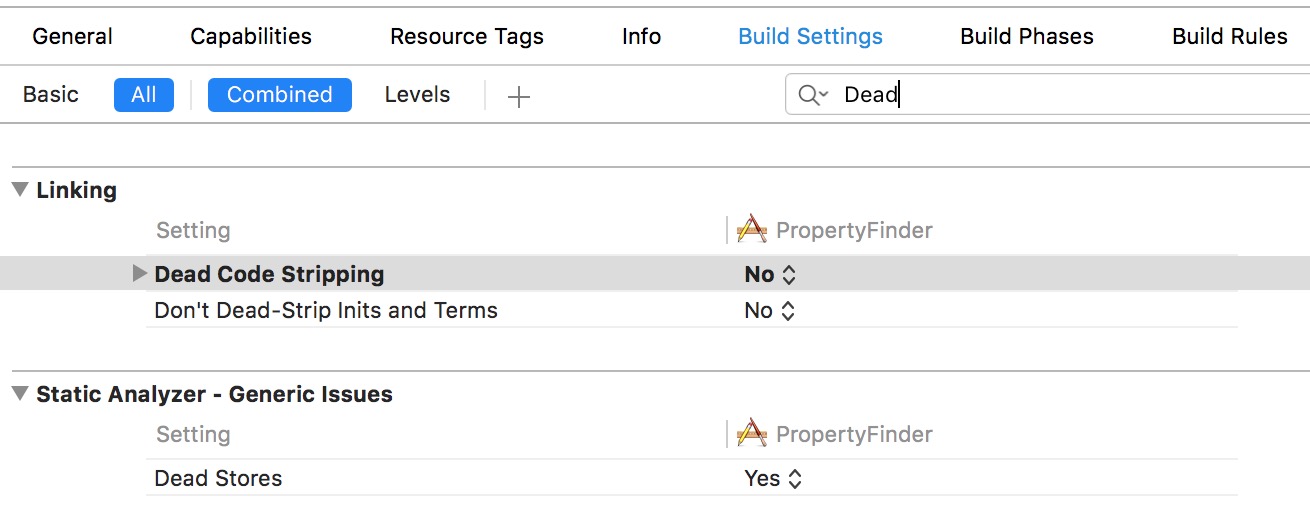The width and height of the screenshot is (1310, 528).
Task: Open the General tab
Action: tap(73, 37)
